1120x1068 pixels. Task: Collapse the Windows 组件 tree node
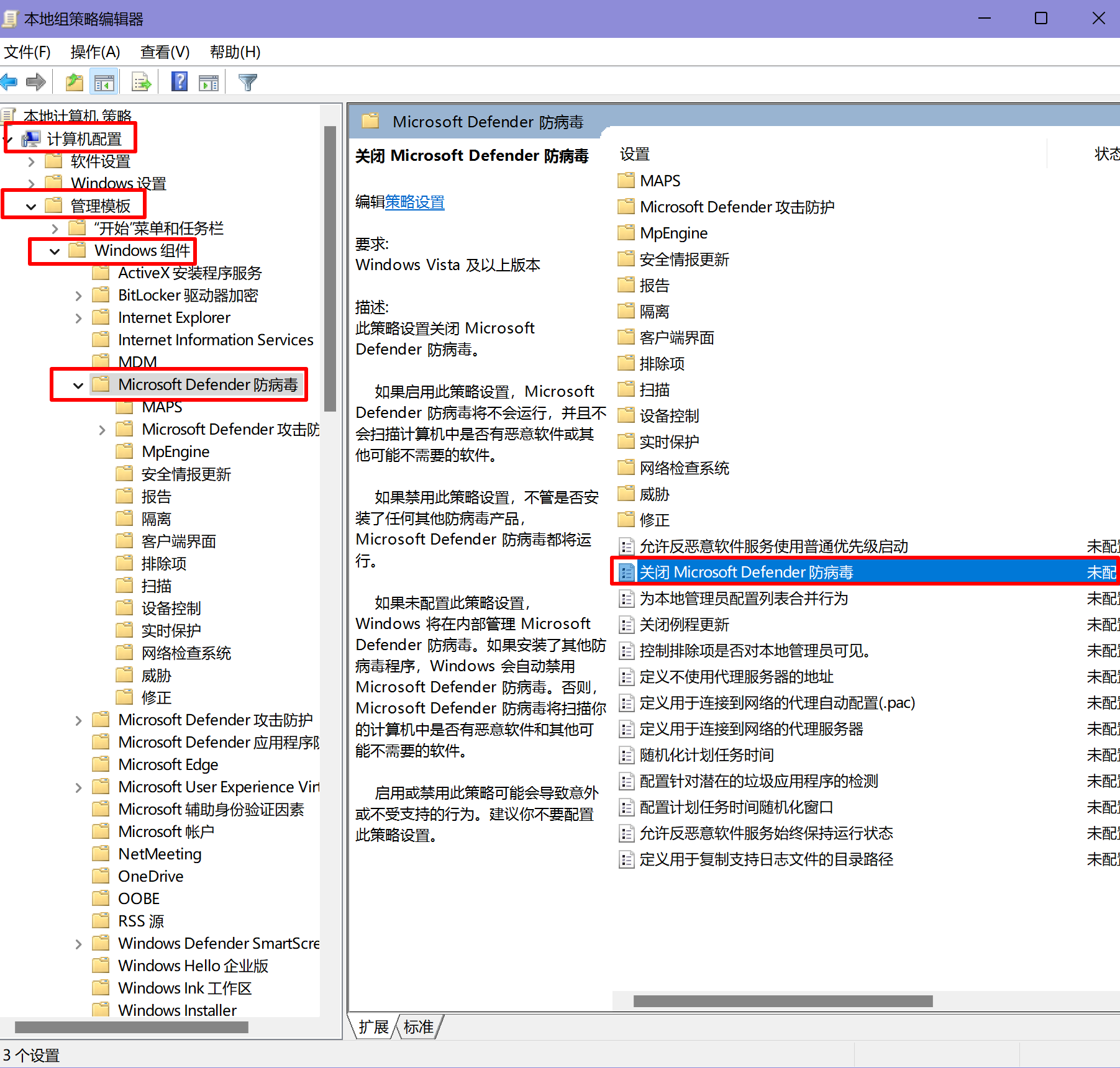(55, 251)
